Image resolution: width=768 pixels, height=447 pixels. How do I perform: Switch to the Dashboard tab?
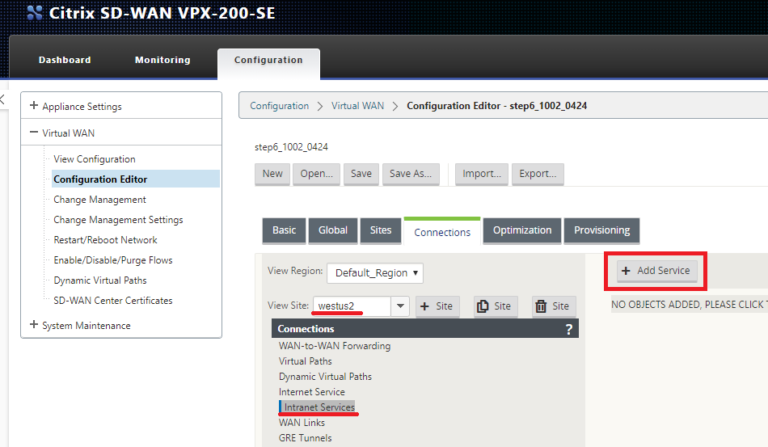tap(65, 60)
